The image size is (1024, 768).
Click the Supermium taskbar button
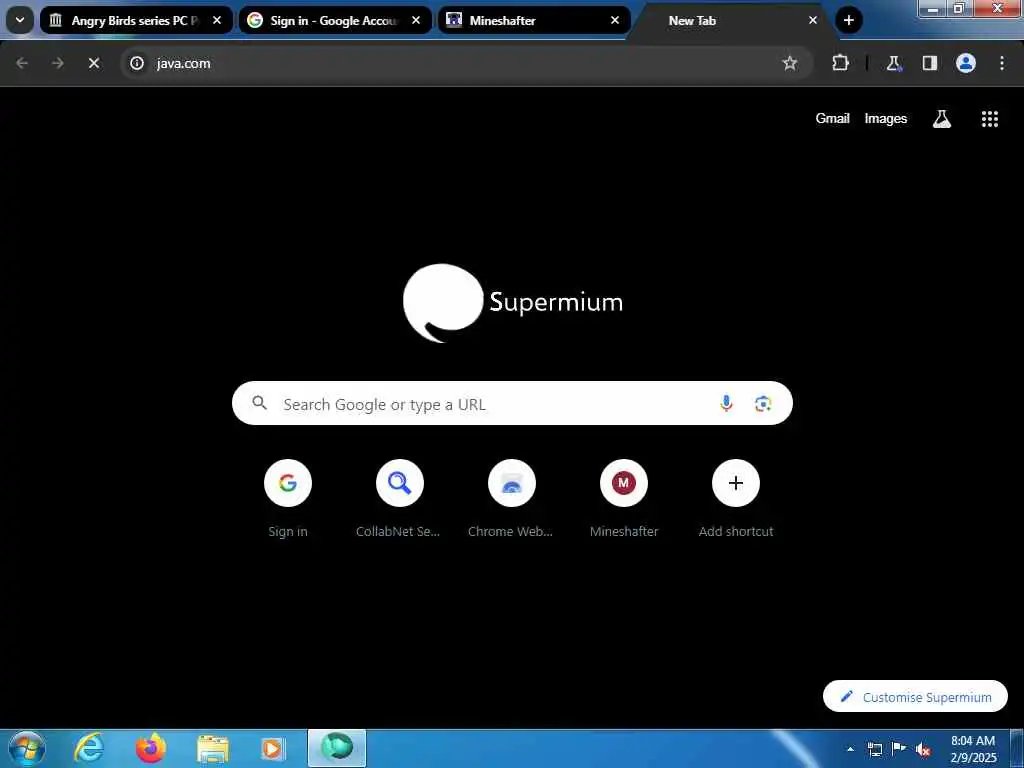coord(337,748)
